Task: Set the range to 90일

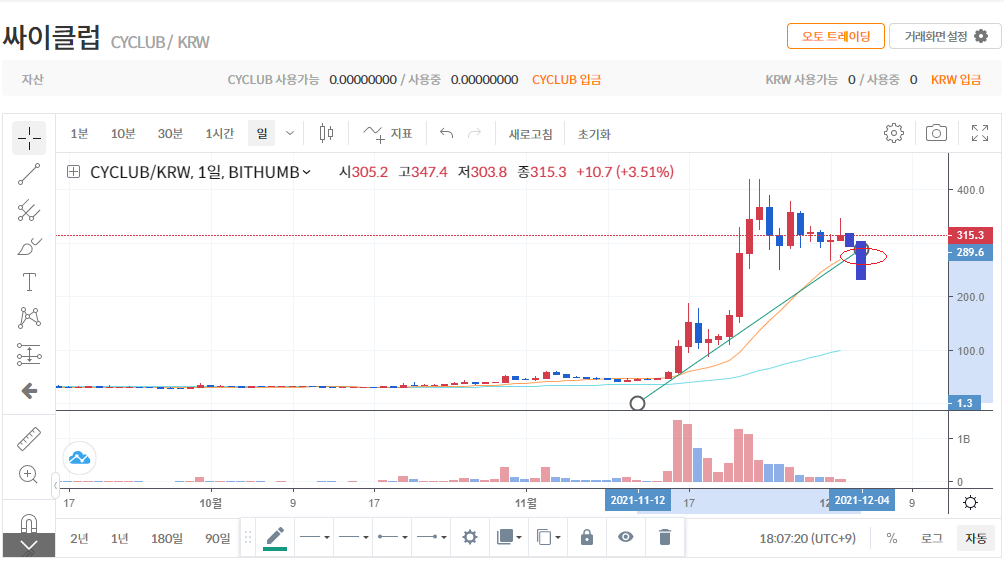Action: [x=218, y=538]
